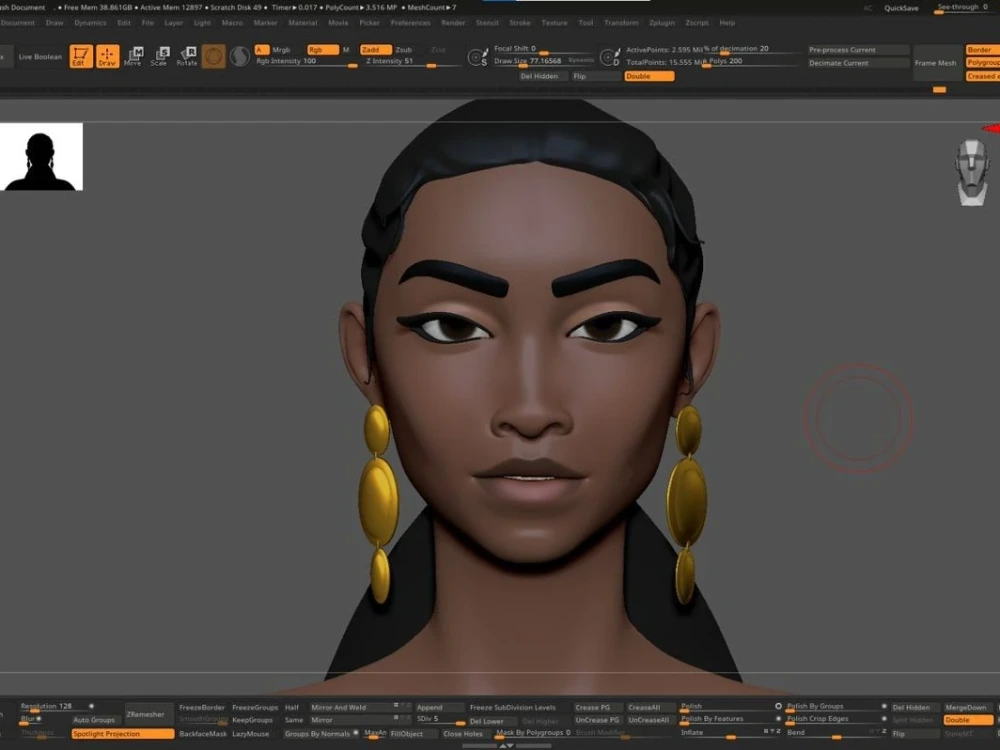Switch to the Scale tool

159,56
